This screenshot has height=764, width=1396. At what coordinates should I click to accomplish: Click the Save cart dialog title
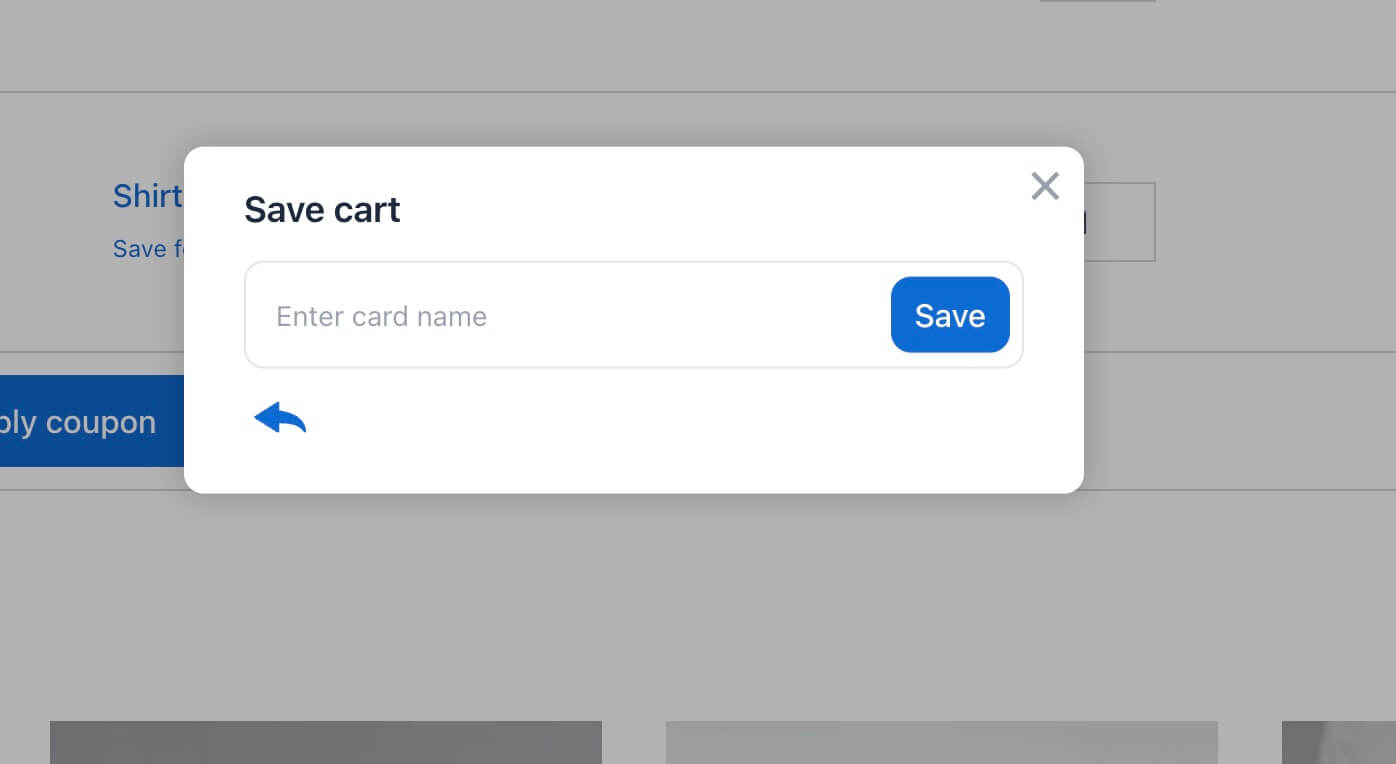click(322, 210)
